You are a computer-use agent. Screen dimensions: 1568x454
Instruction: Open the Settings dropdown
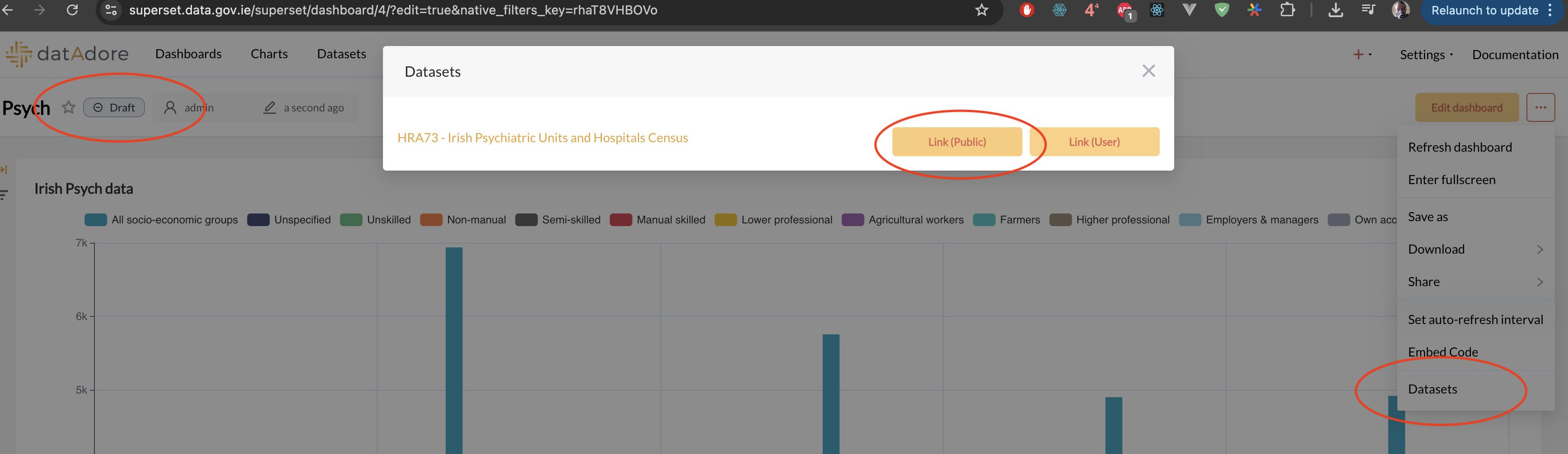1426,55
